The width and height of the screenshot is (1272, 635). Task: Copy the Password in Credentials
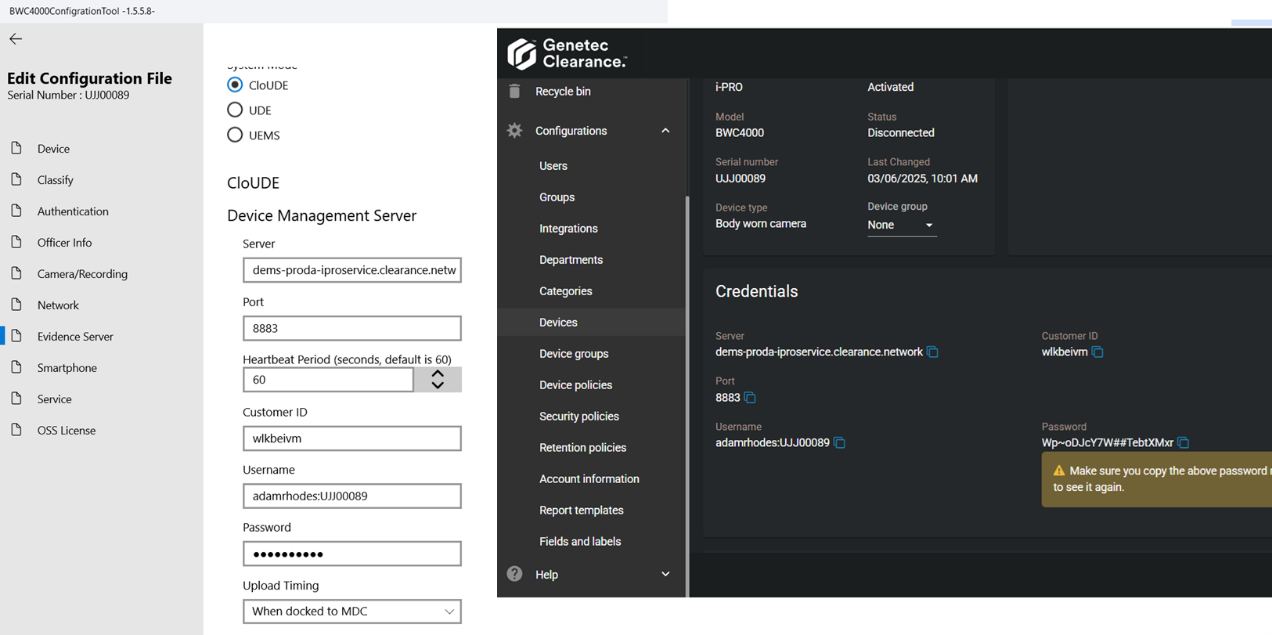pyautogui.click(x=1183, y=443)
